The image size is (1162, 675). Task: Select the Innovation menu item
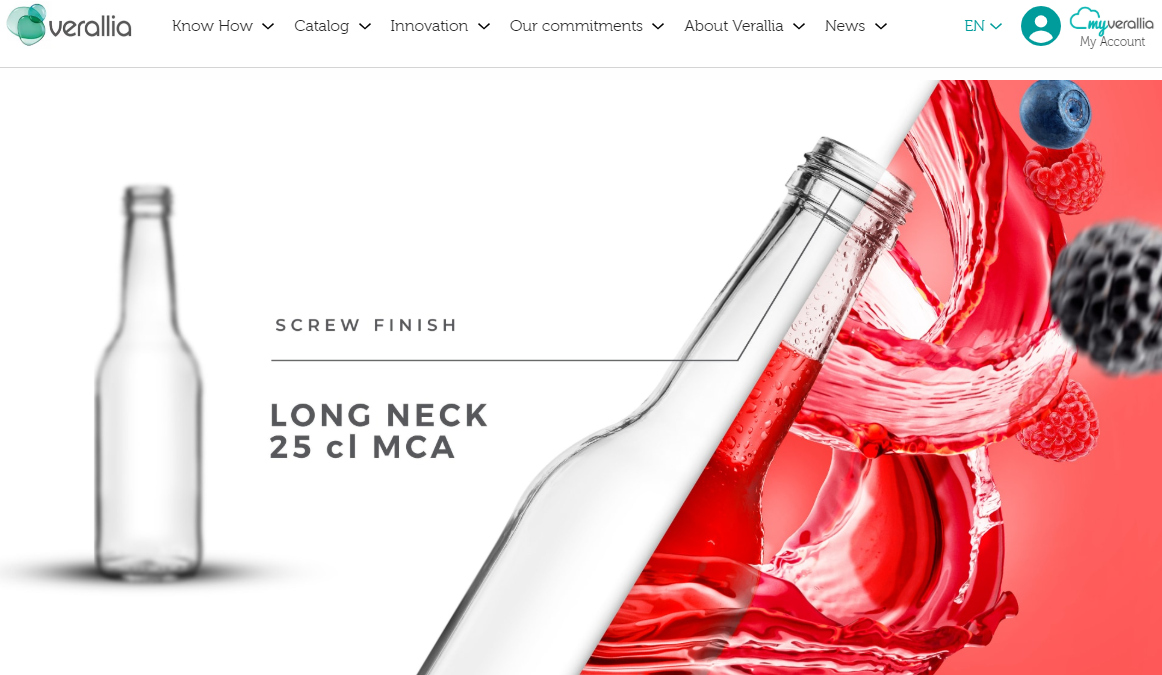(429, 26)
